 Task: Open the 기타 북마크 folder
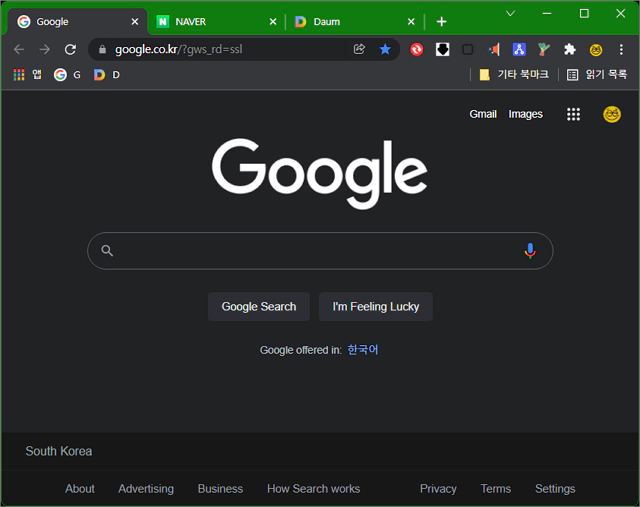click(514, 74)
